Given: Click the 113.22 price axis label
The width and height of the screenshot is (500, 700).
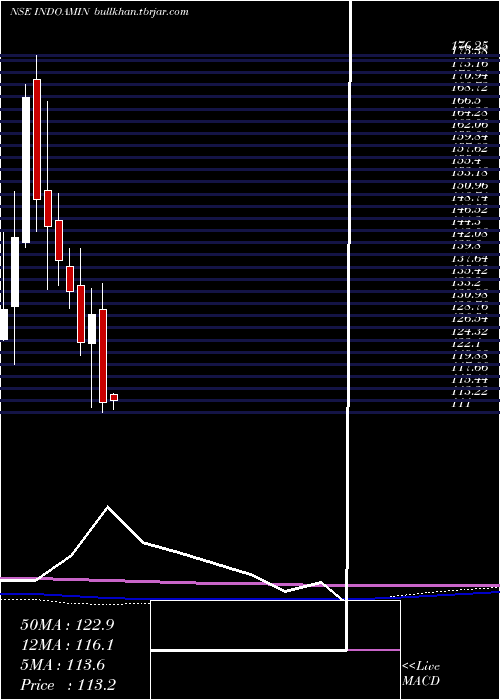Looking at the screenshot, I should [x=469, y=392].
